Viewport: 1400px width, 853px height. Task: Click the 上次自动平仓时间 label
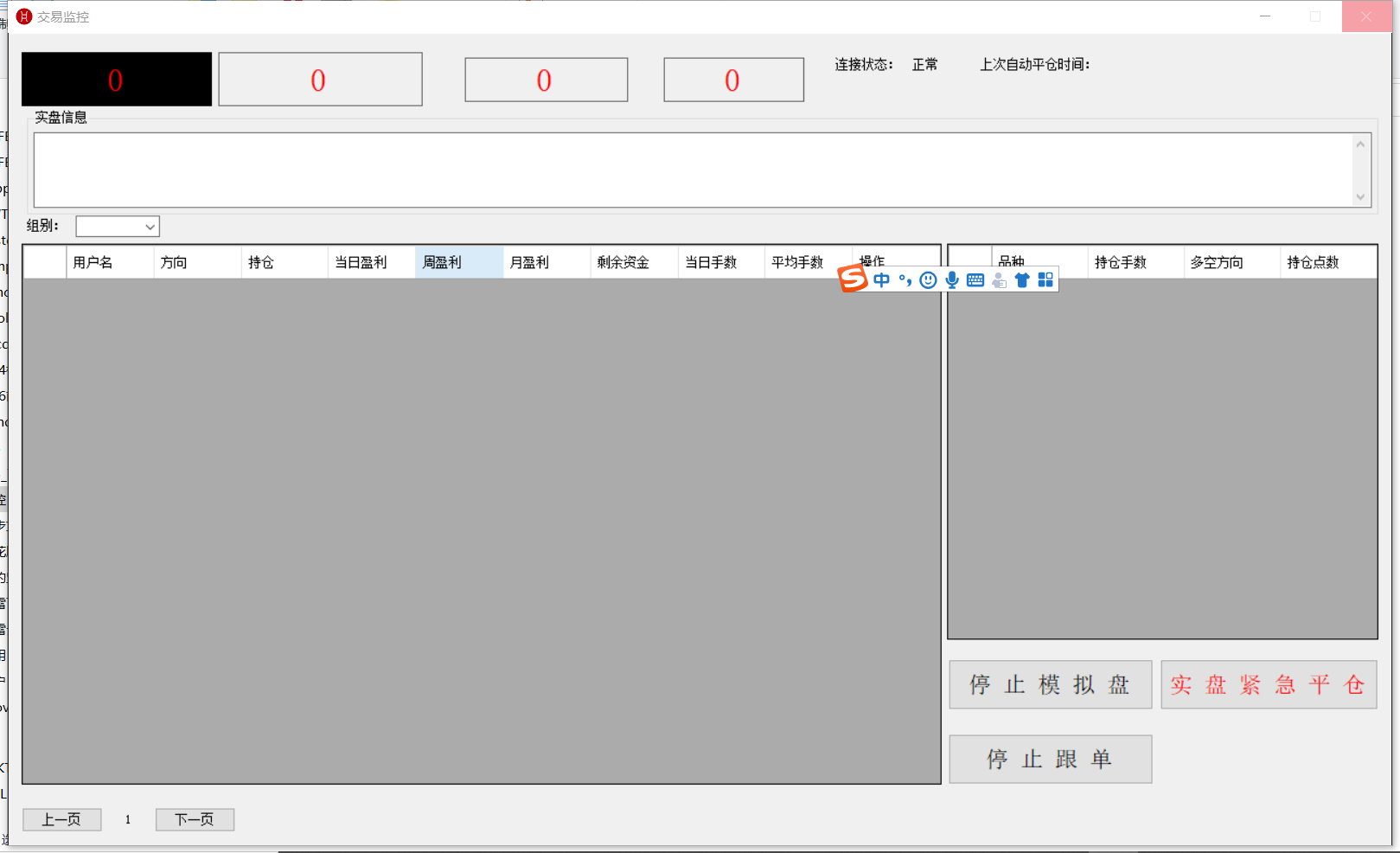(1035, 64)
